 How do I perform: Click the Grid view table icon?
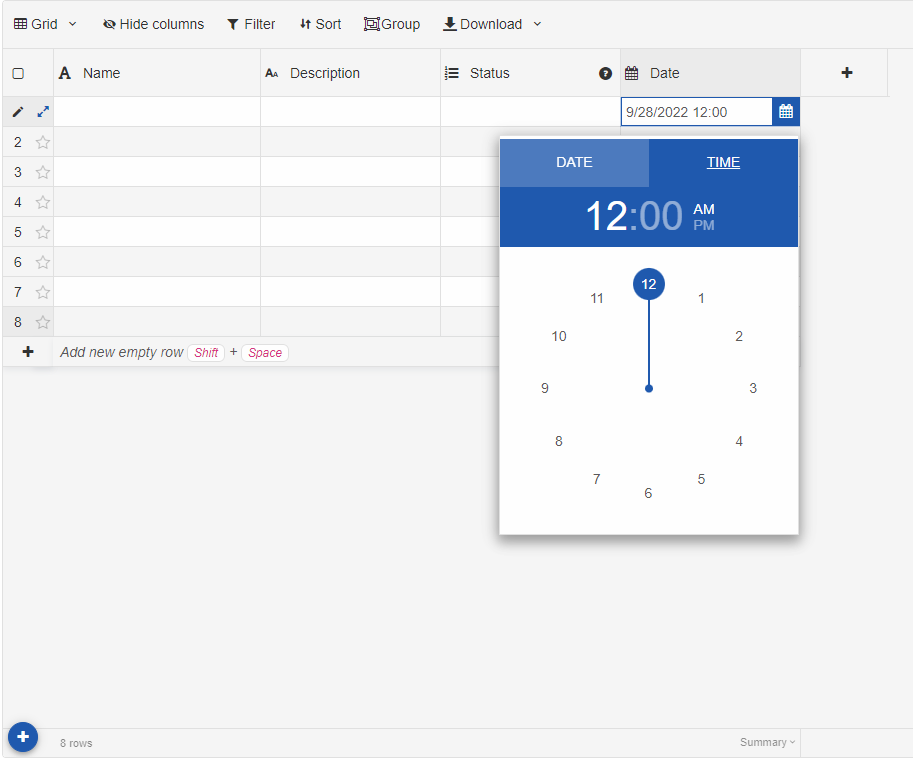20,24
